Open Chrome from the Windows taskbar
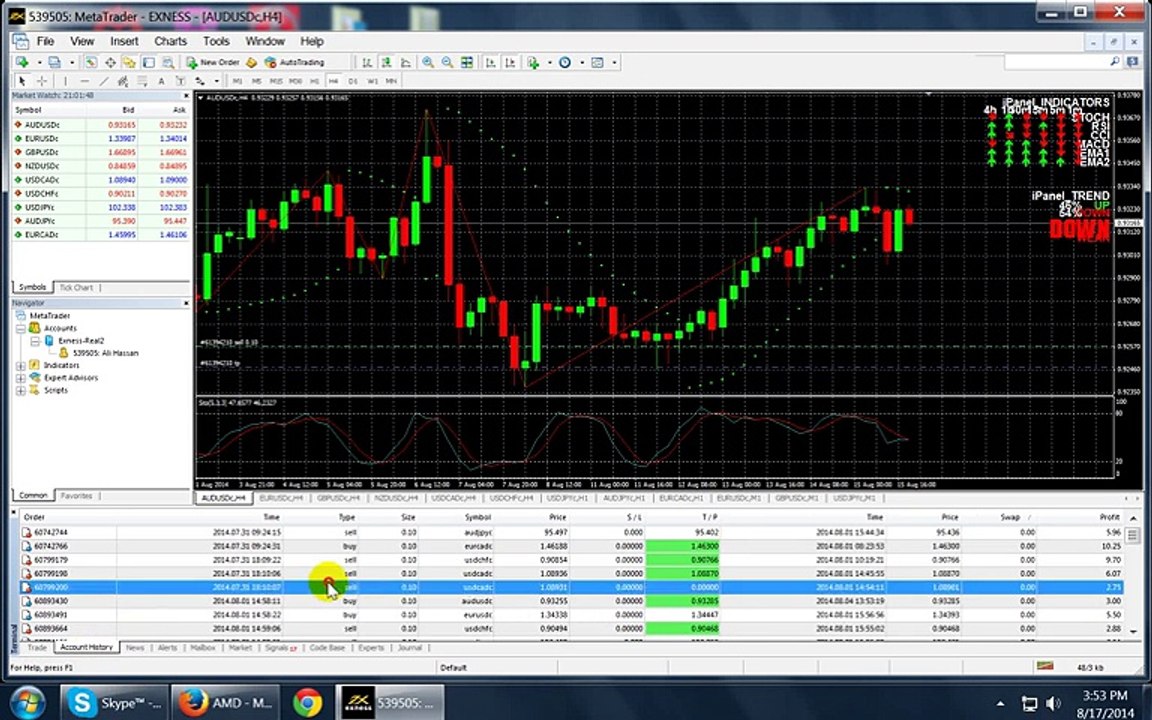The width and height of the screenshot is (1152, 720). pos(308,703)
